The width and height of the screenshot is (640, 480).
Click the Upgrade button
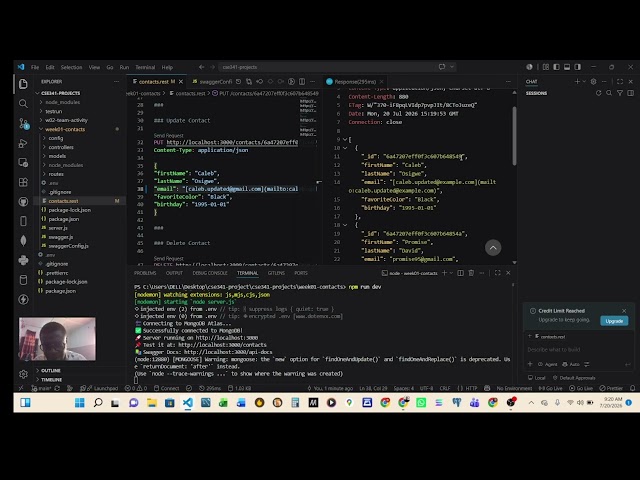[x=614, y=321]
